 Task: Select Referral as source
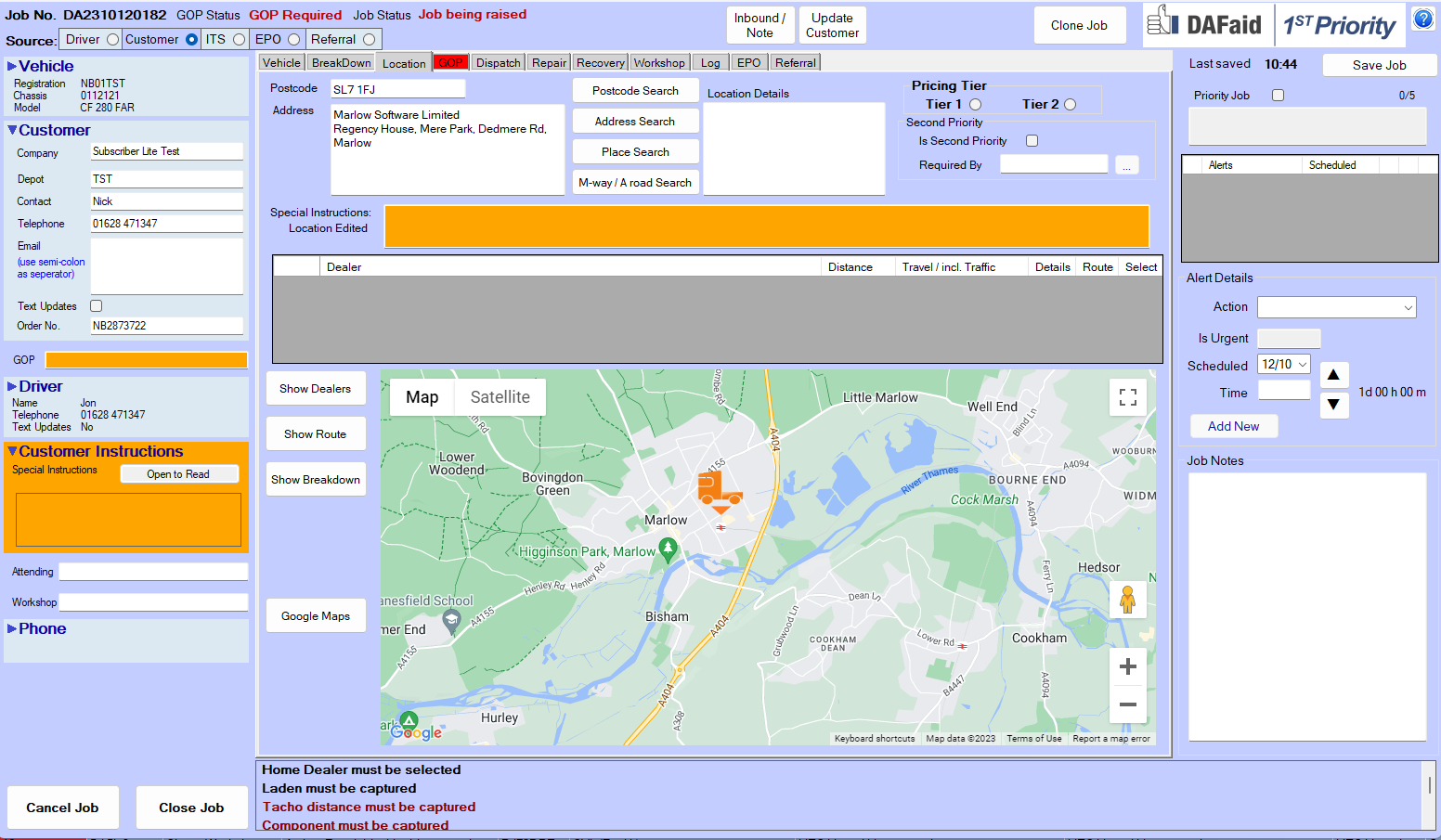coord(369,39)
